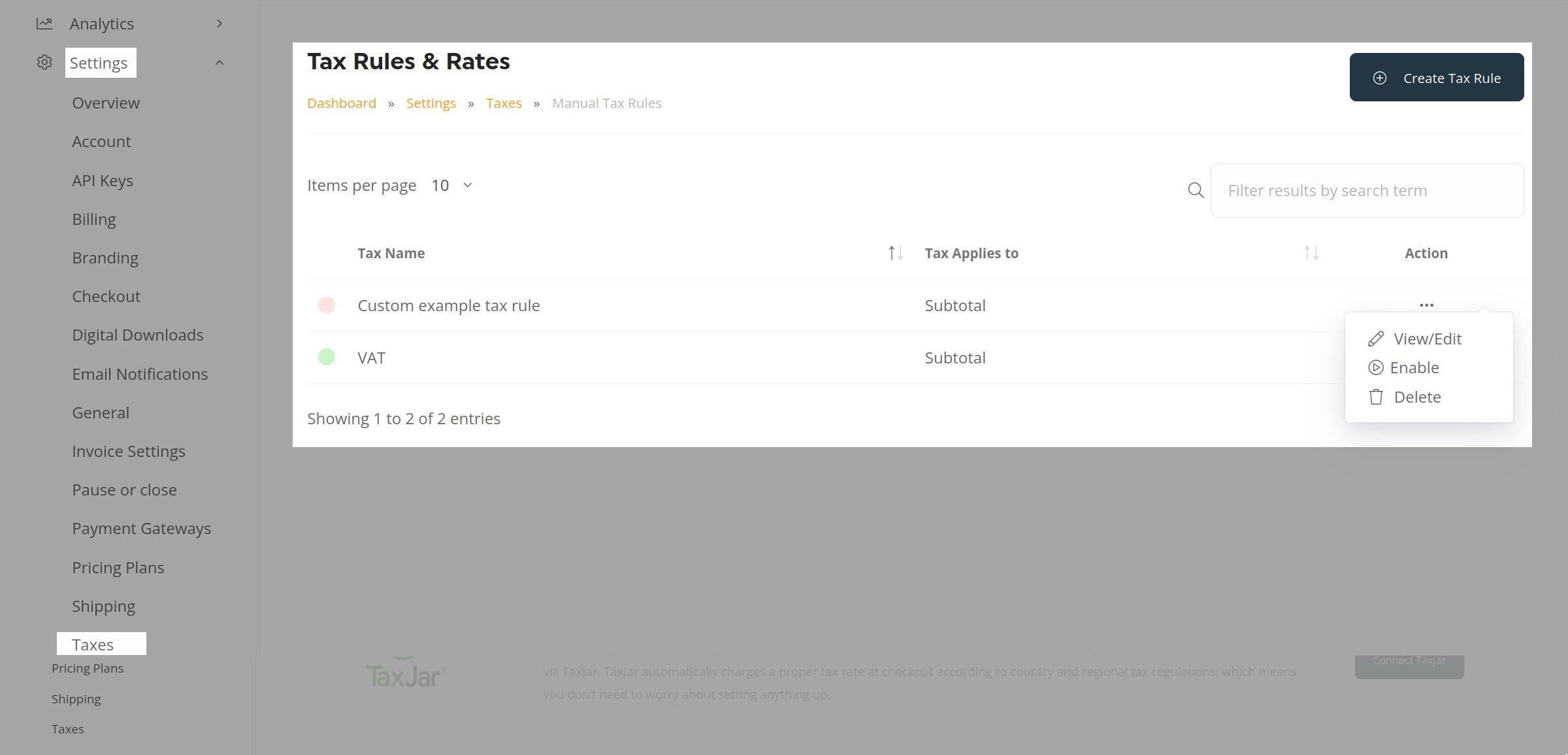Focus the filter results search field
This screenshot has height=755, width=1568.
(x=1366, y=190)
